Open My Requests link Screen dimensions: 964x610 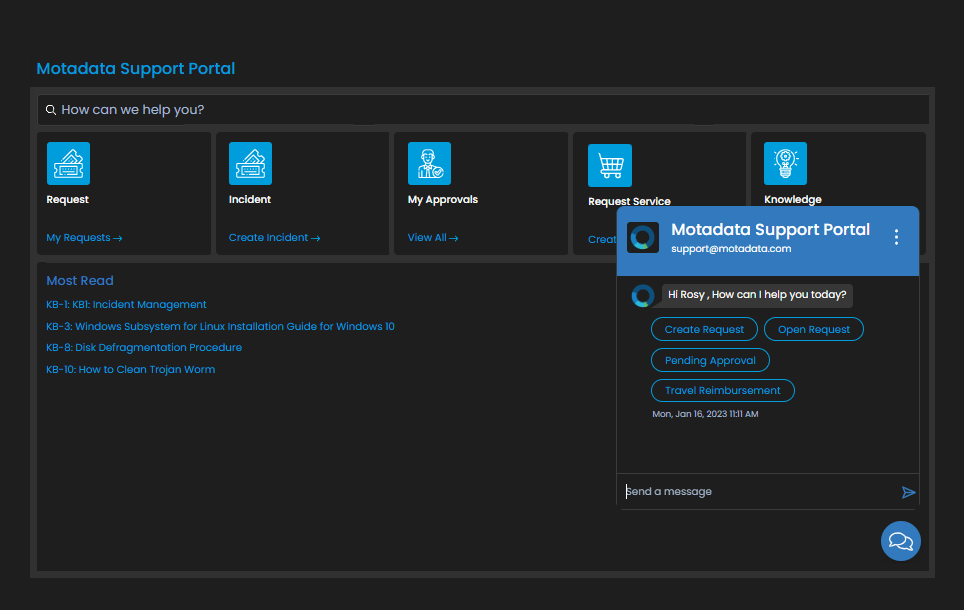(x=84, y=238)
